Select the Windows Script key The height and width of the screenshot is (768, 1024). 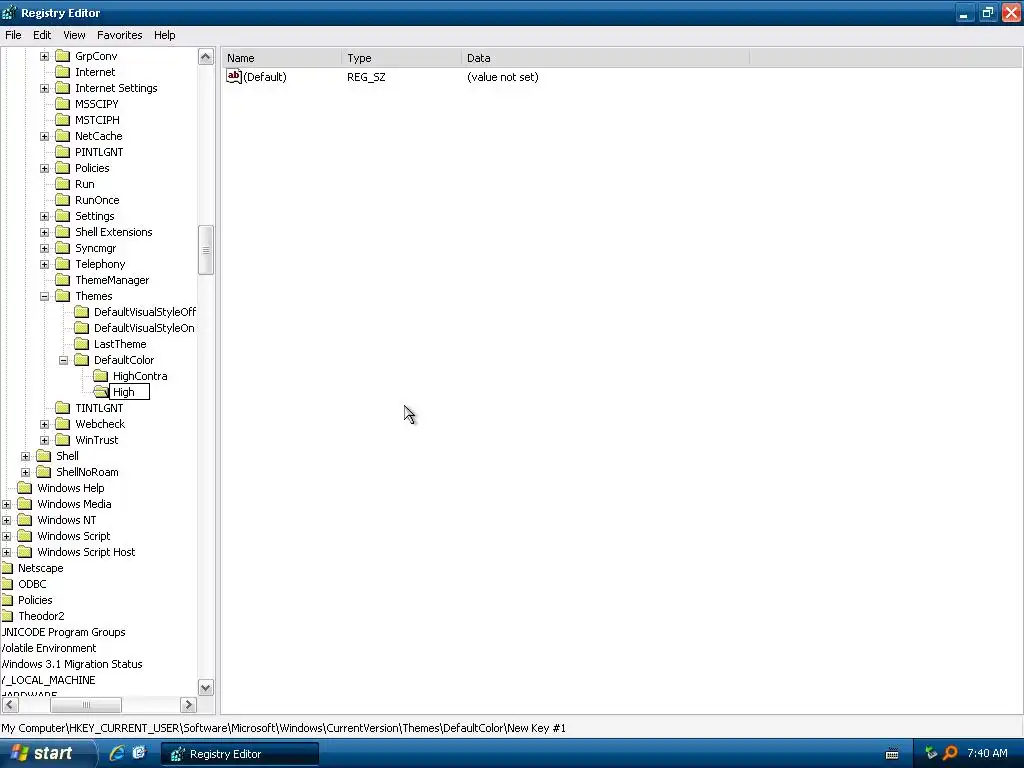click(x=74, y=536)
